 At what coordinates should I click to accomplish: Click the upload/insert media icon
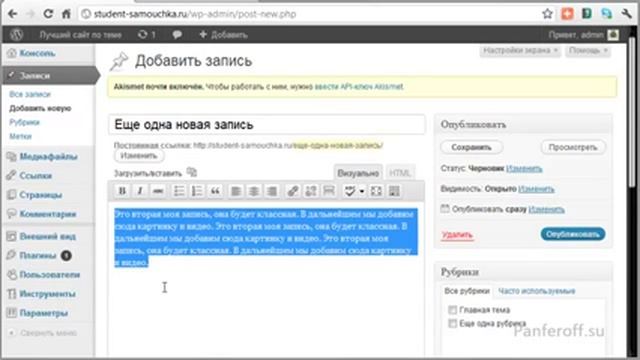pyautogui.click(x=191, y=172)
